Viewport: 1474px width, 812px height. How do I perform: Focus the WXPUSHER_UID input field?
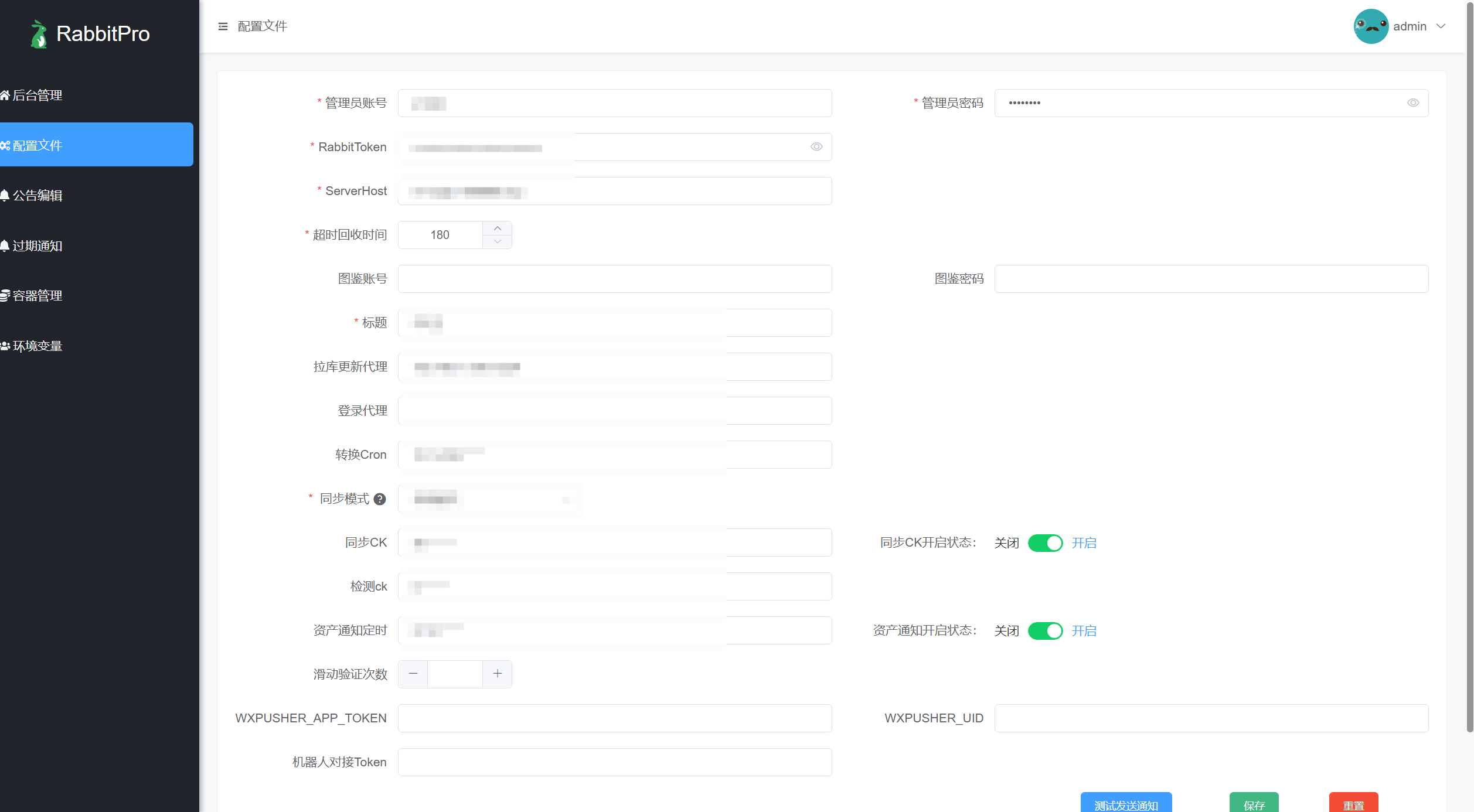[x=1211, y=718]
